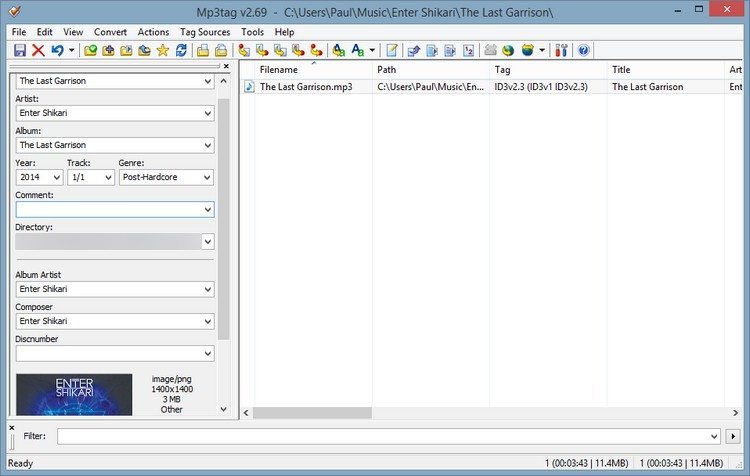Image resolution: width=750 pixels, height=476 pixels.
Task: Expand the Track dropdown showing 1/1
Action: (x=109, y=177)
